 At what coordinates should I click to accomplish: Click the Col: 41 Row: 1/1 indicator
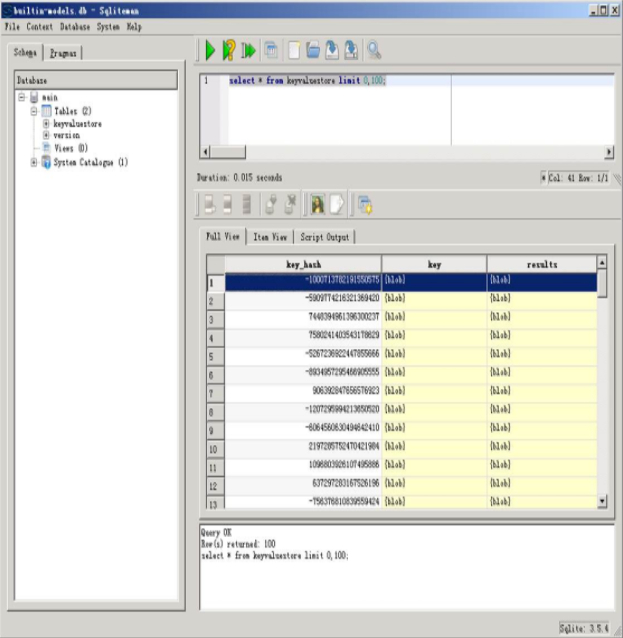coord(578,178)
